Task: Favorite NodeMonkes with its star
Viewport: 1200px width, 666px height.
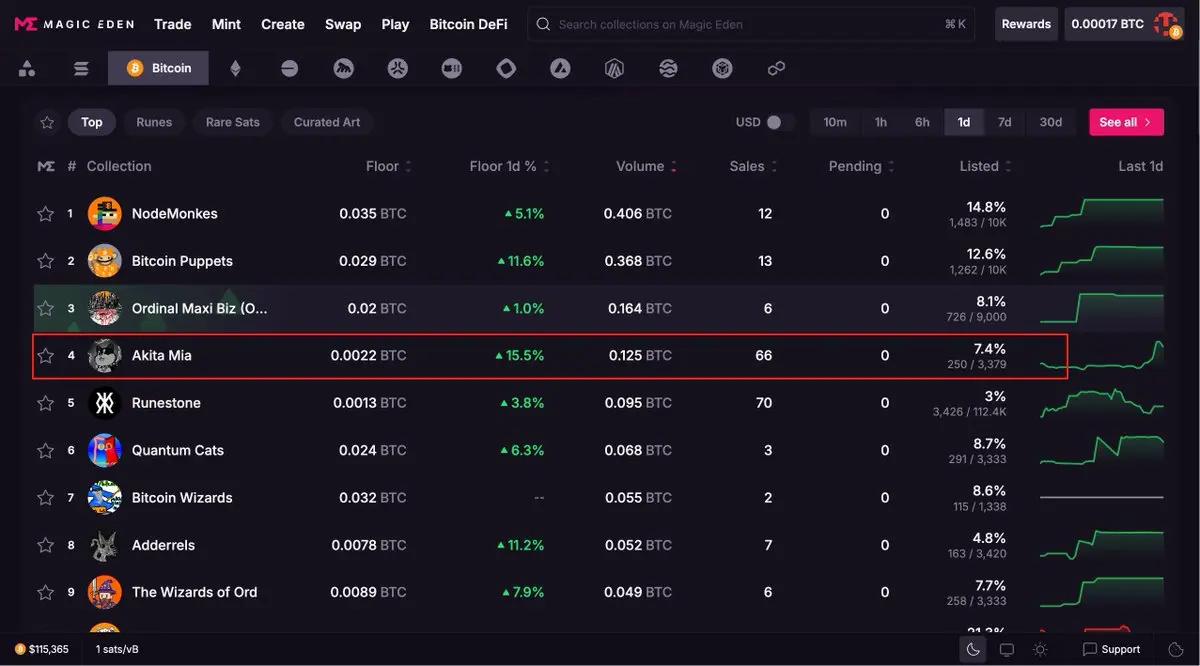Action: [x=45, y=214]
